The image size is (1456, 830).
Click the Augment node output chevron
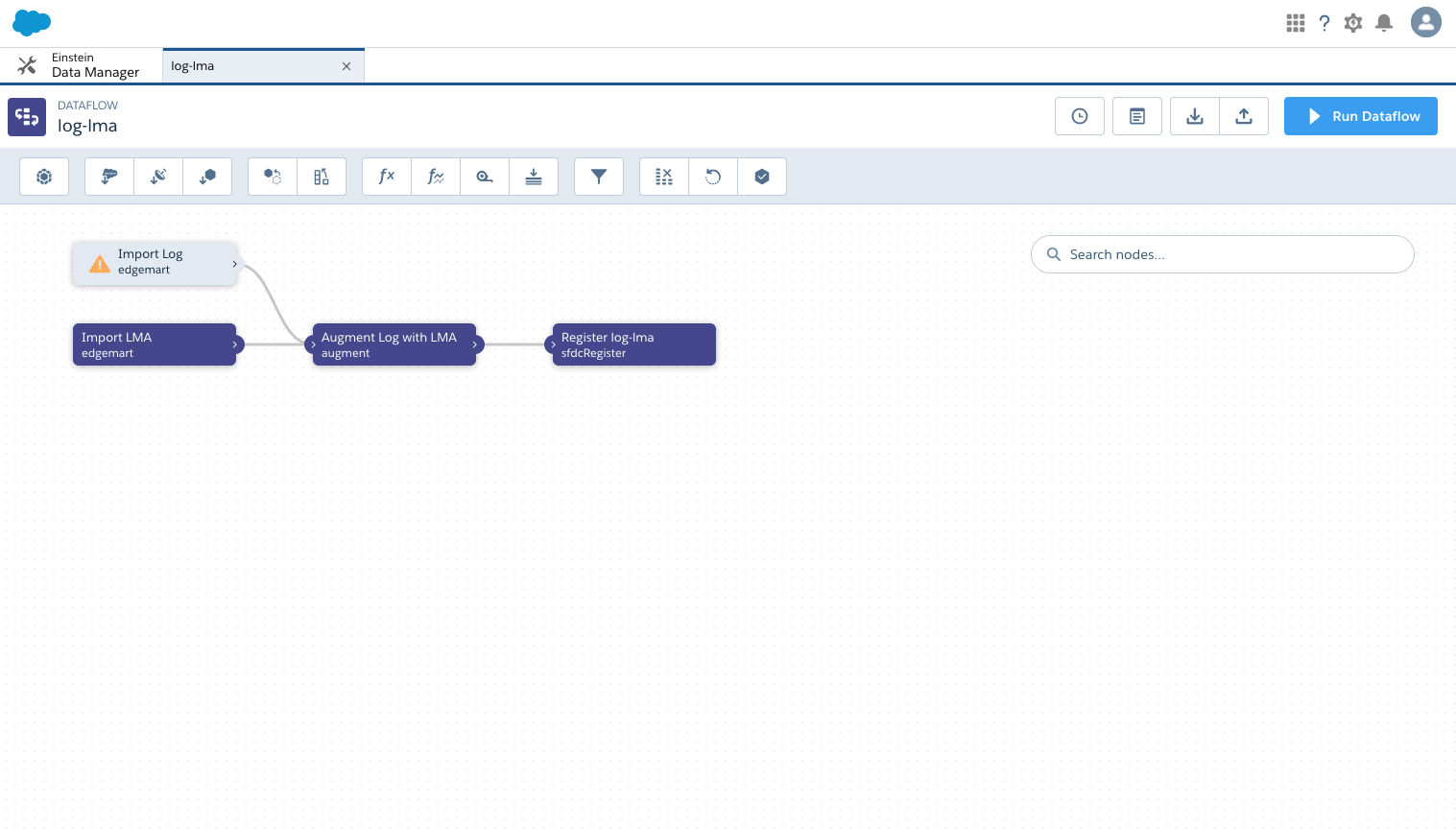point(475,344)
